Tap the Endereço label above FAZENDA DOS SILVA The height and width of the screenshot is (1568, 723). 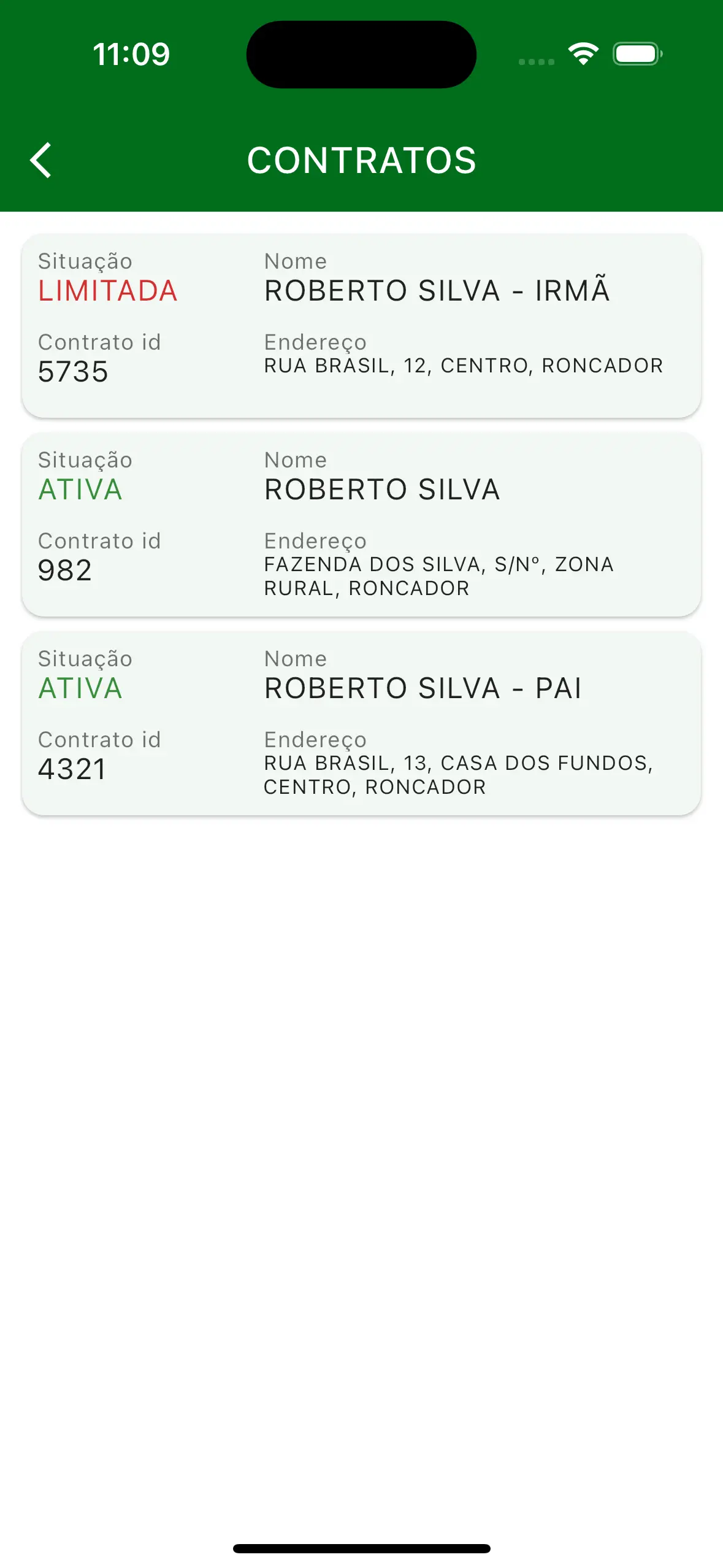pyautogui.click(x=315, y=541)
